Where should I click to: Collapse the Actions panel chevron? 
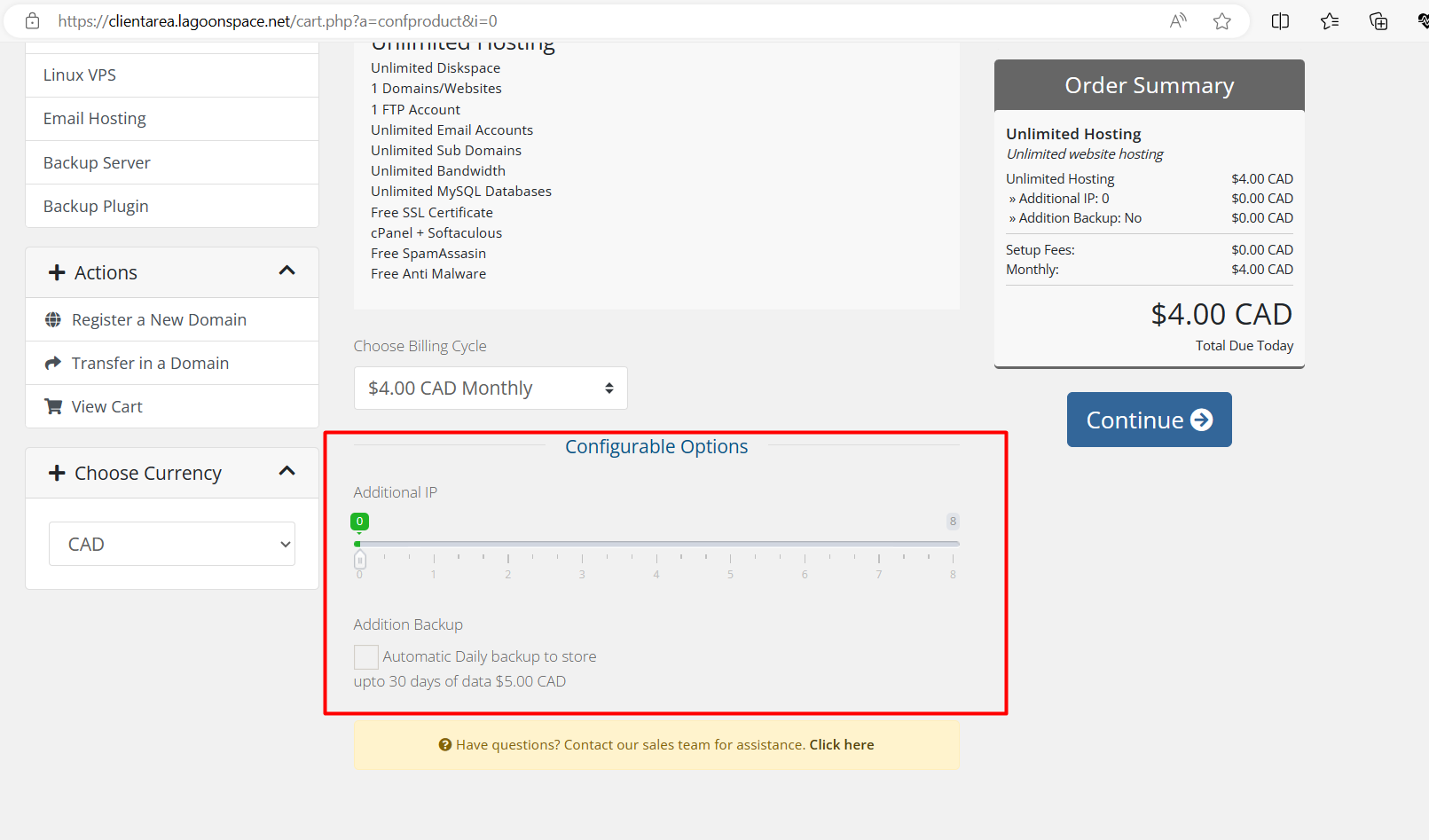287,271
